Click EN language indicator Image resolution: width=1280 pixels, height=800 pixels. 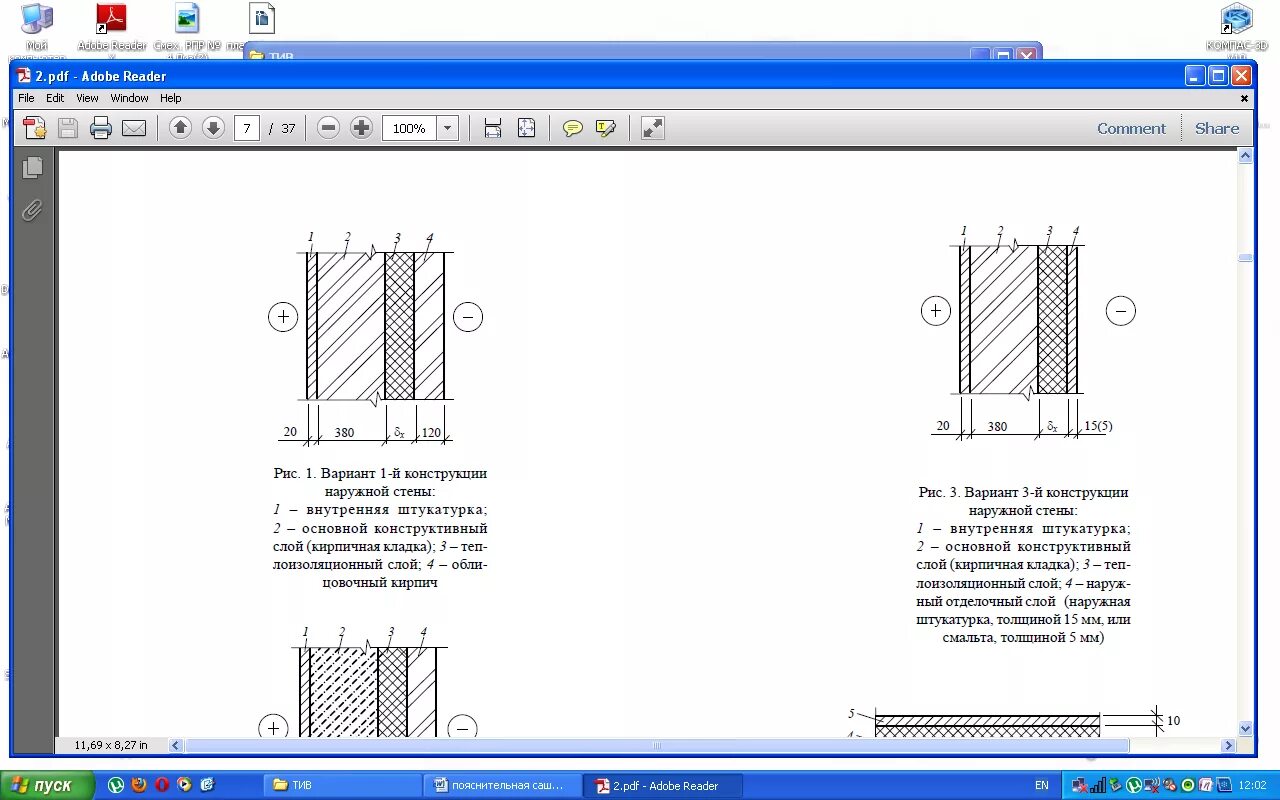[1042, 785]
